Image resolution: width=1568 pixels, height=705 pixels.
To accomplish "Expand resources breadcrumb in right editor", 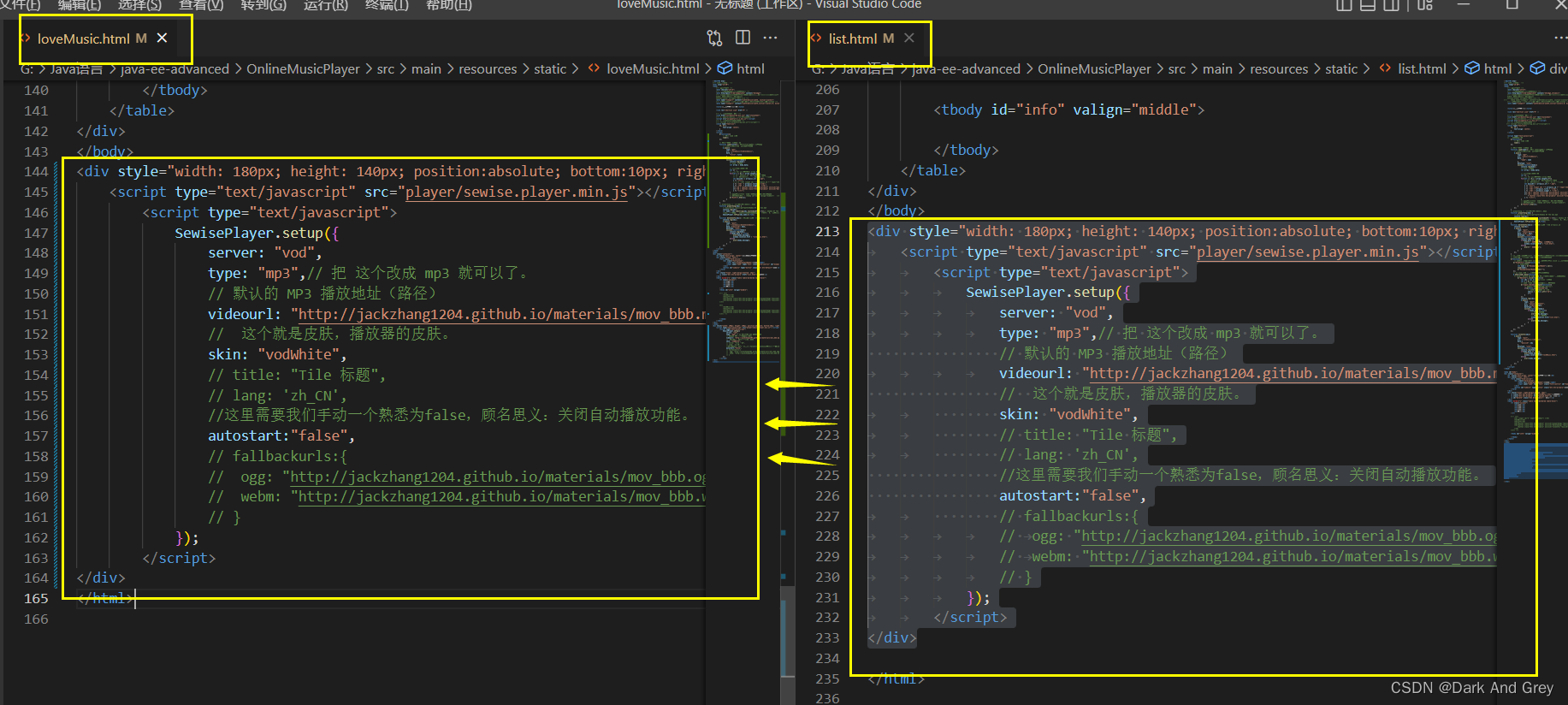I will pyautogui.click(x=1279, y=68).
